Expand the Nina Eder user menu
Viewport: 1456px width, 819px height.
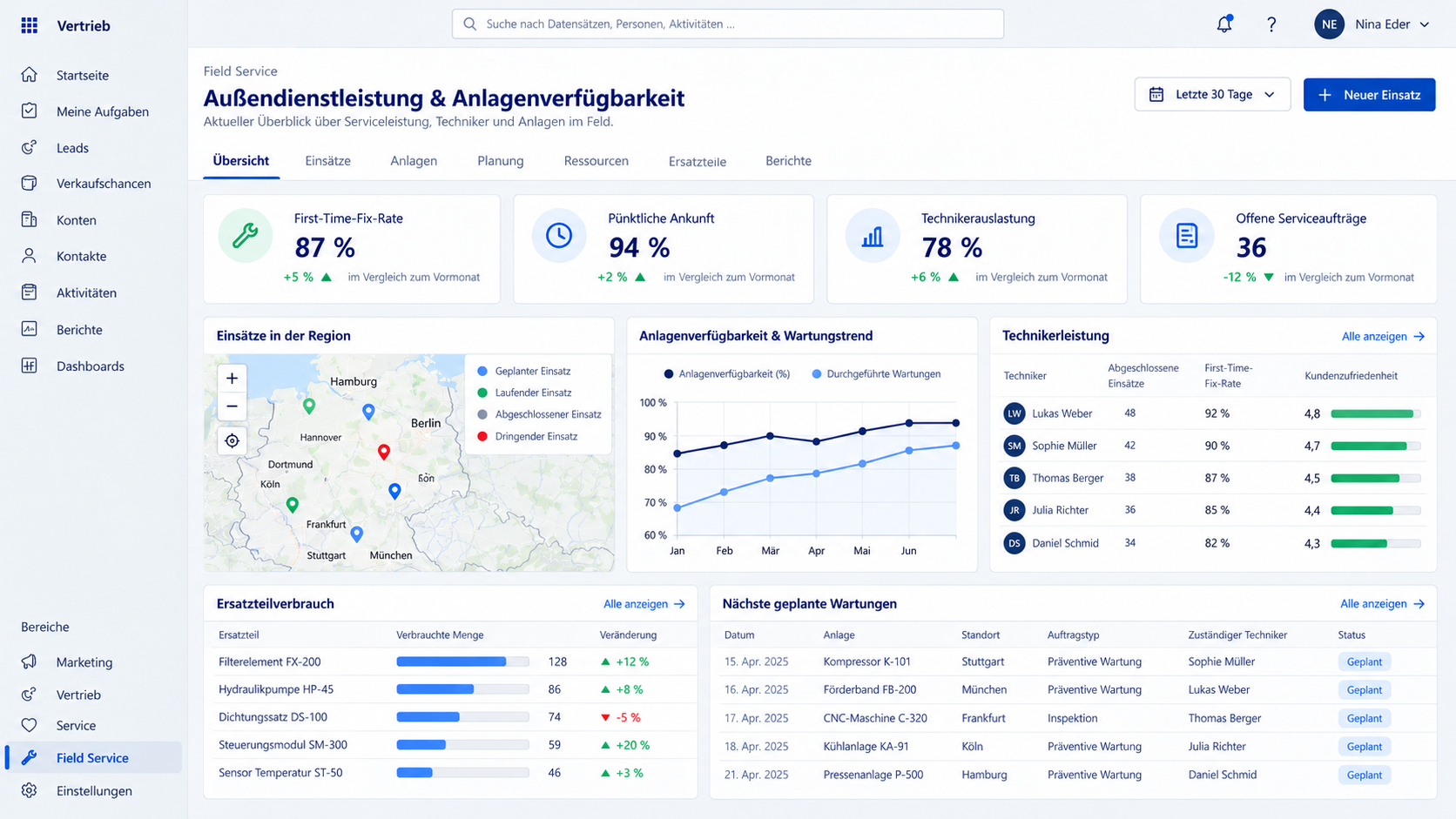click(1372, 24)
